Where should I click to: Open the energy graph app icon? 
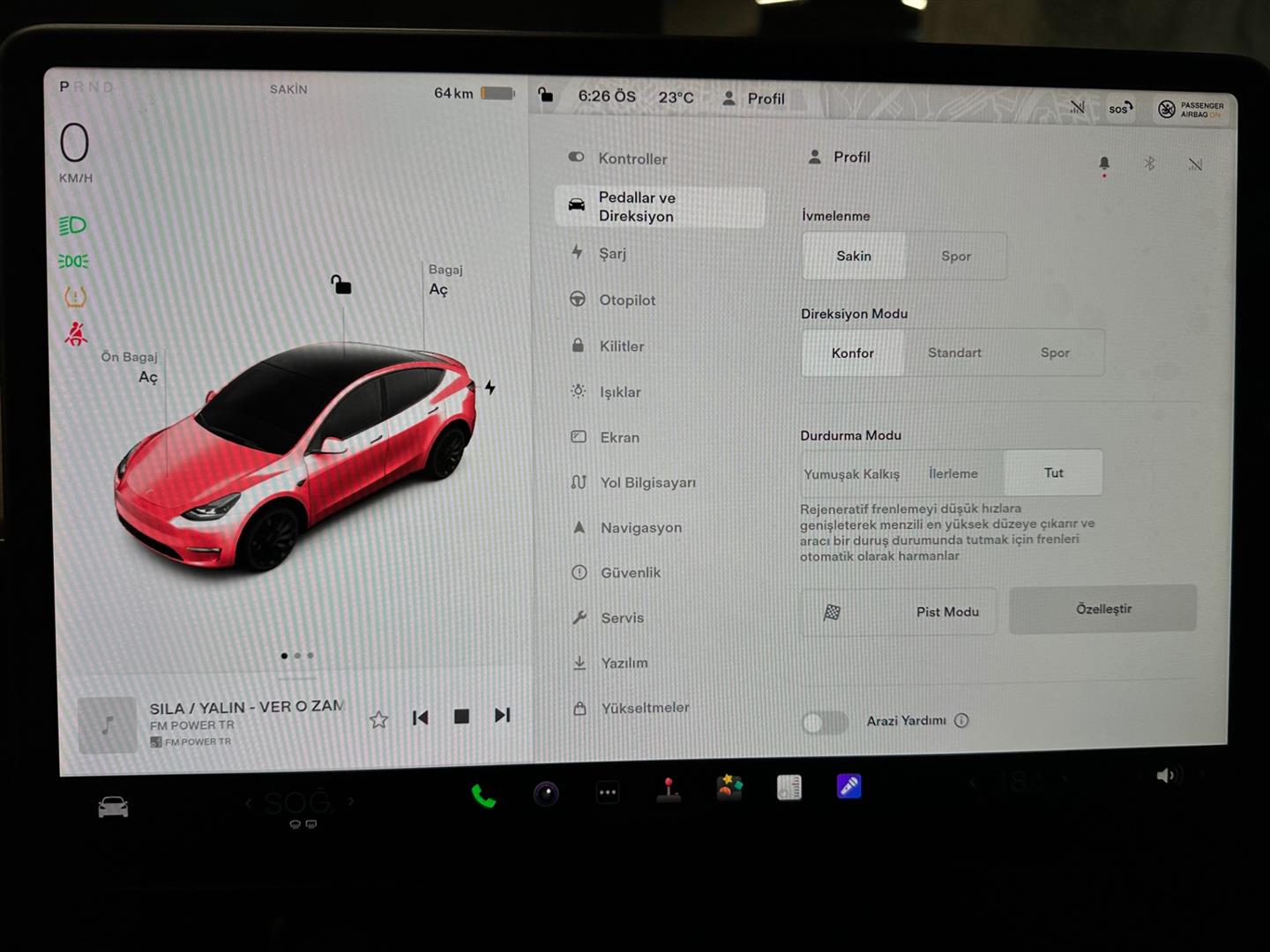[x=789, y=787]
